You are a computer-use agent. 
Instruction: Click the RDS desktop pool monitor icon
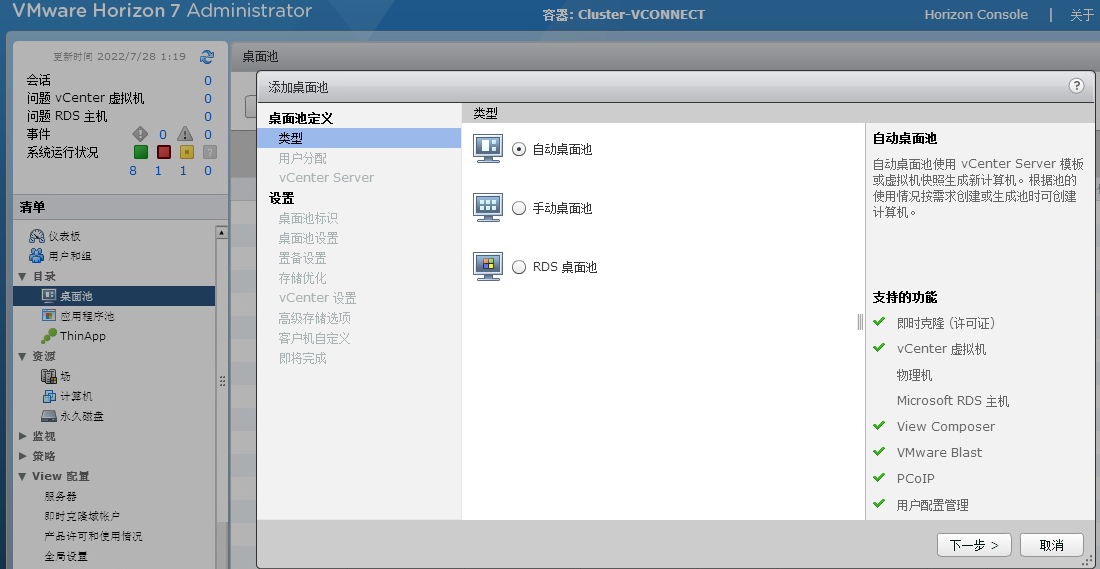[488, 267]
